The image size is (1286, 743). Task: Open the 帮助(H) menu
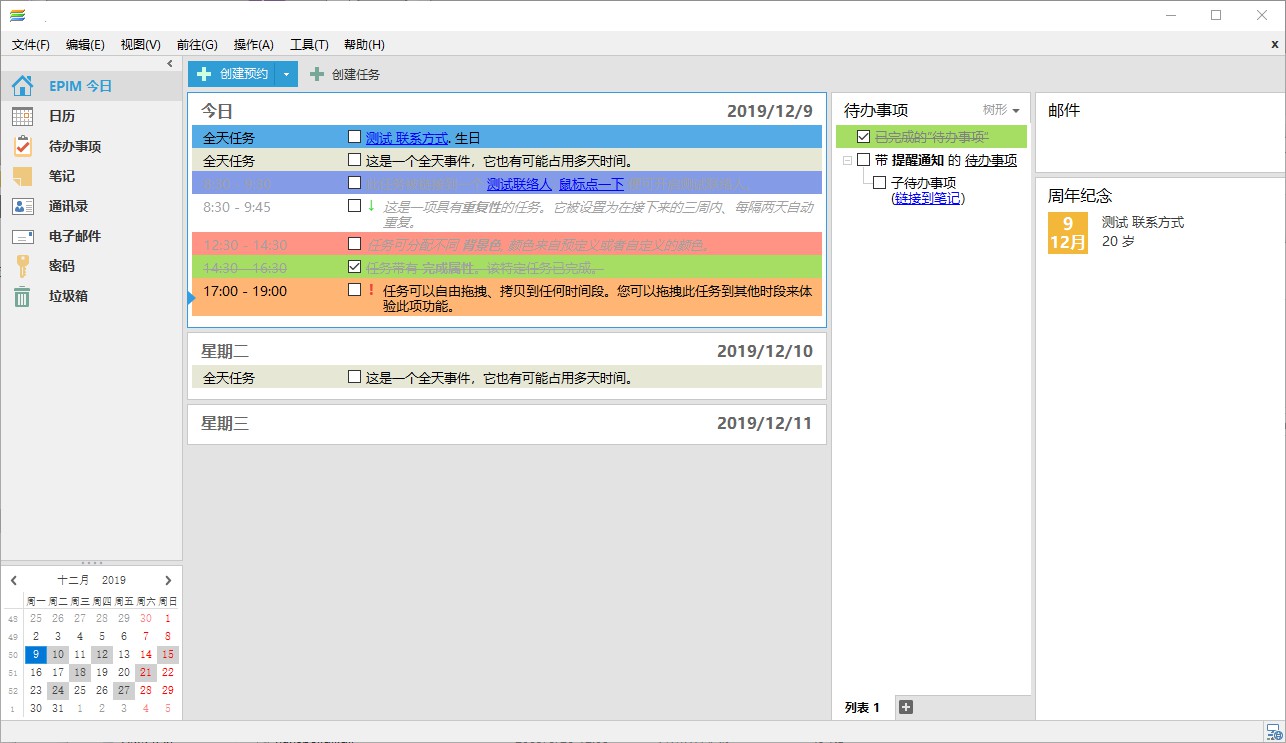pos(364,45)
